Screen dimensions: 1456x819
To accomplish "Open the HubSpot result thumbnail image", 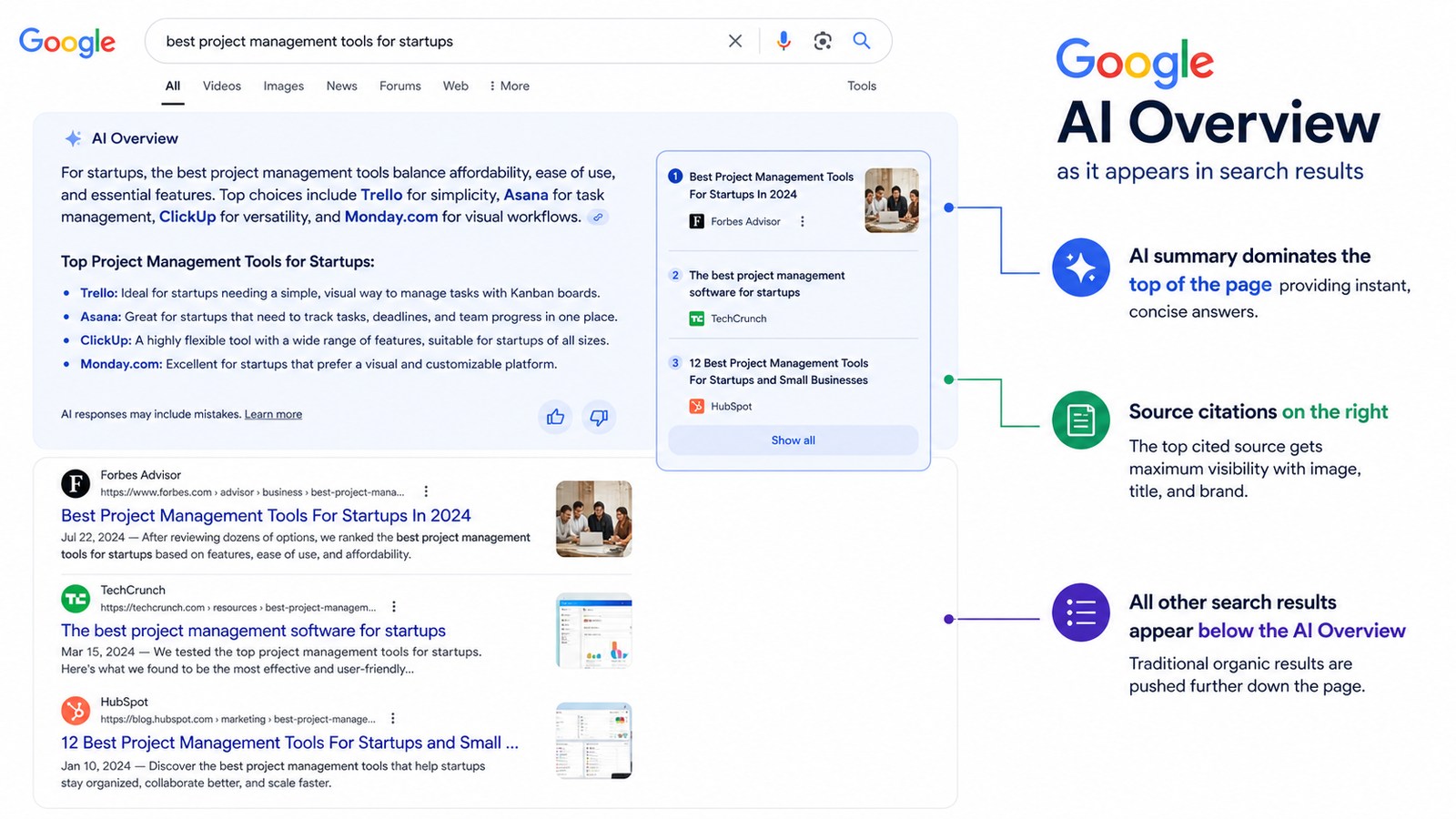I will coord(594,741).
